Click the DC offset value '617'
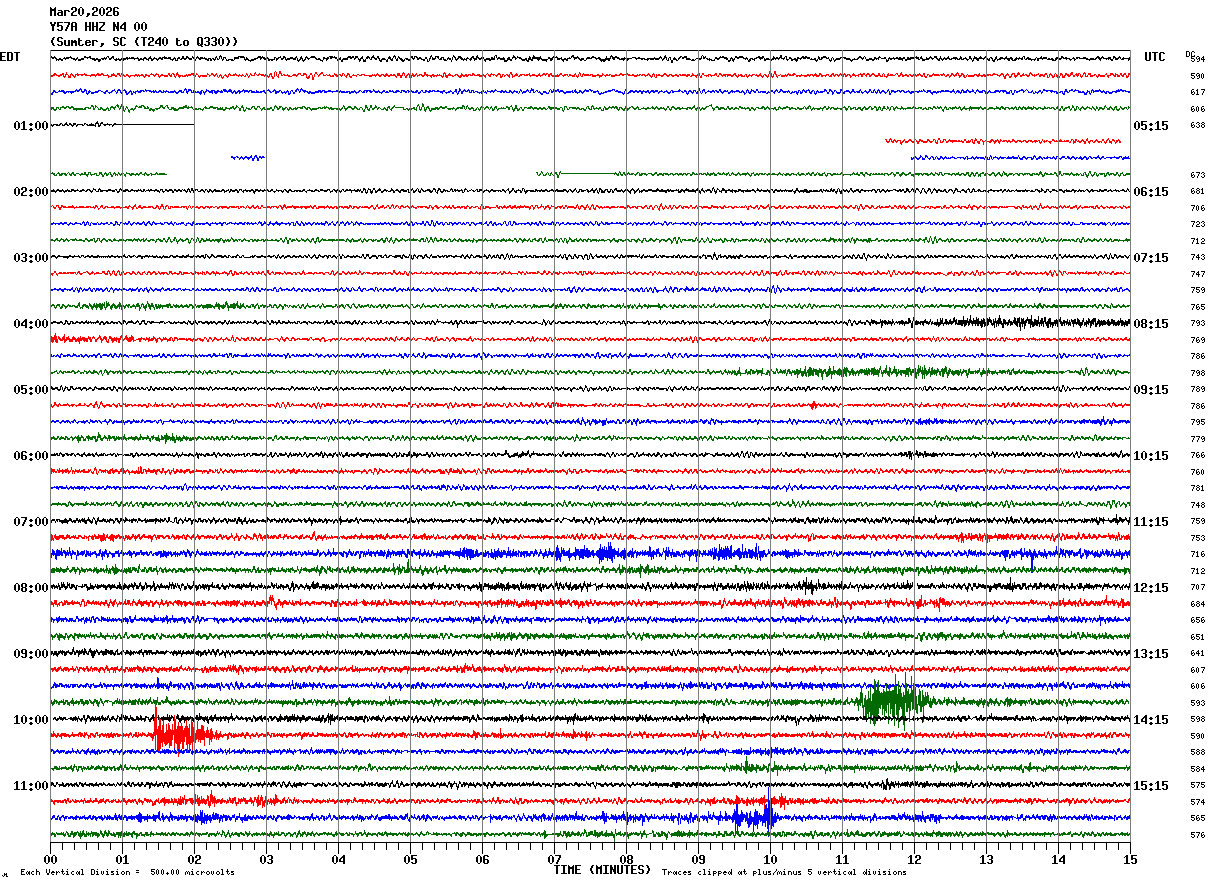Image resolution: width=1210 pixels, height=886 pixels. pyautogui.click(x=1197, y=92)
